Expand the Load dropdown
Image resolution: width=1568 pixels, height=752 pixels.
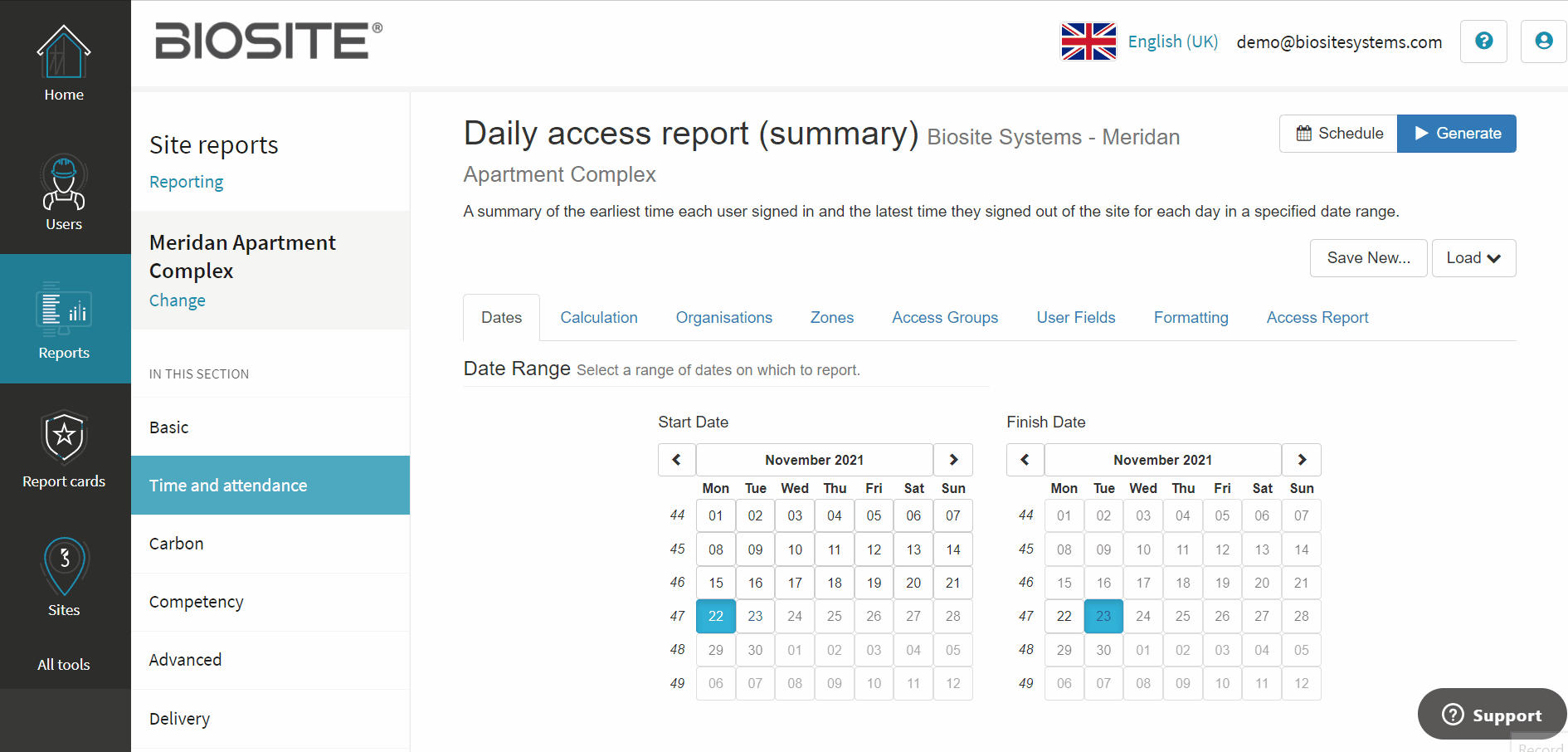tap(1473, 258)
